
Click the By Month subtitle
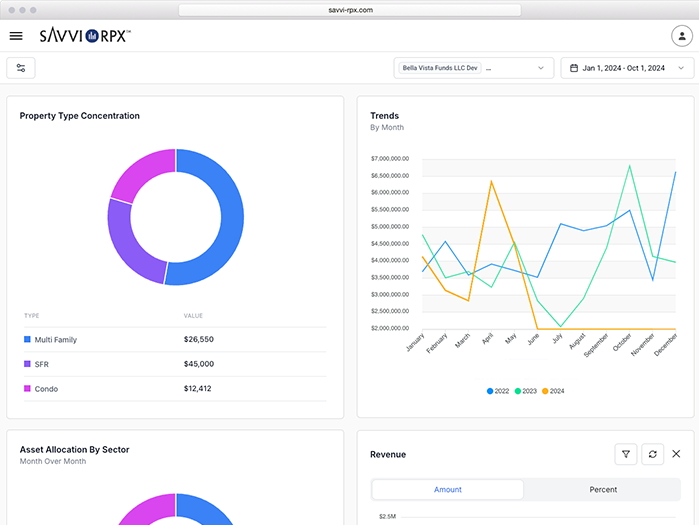point(387,127)
